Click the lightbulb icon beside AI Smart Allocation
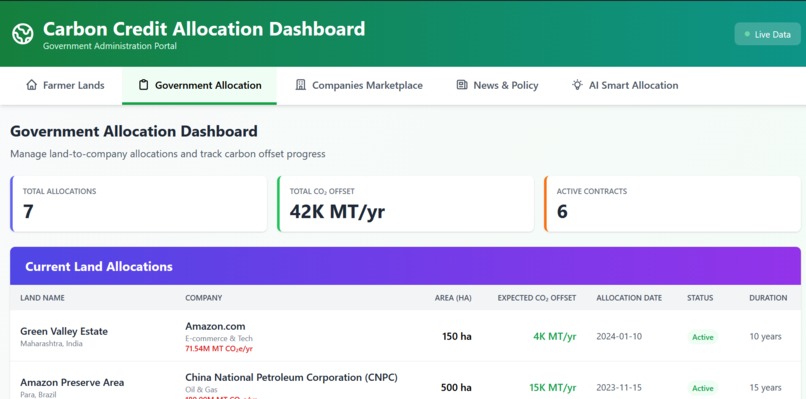 [x=577, y=85]
